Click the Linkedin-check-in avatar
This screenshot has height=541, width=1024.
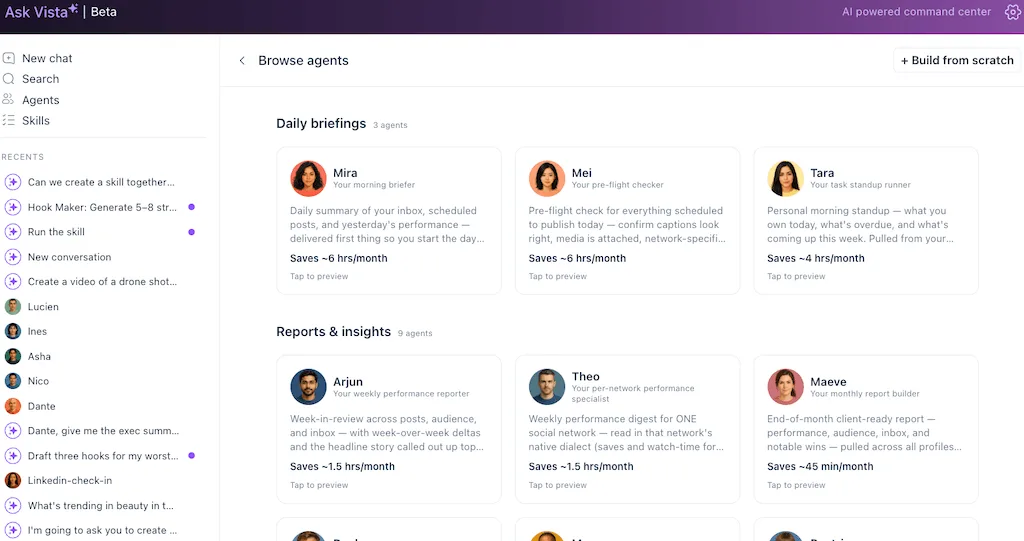pyautogui.click(x=12, y=480)
